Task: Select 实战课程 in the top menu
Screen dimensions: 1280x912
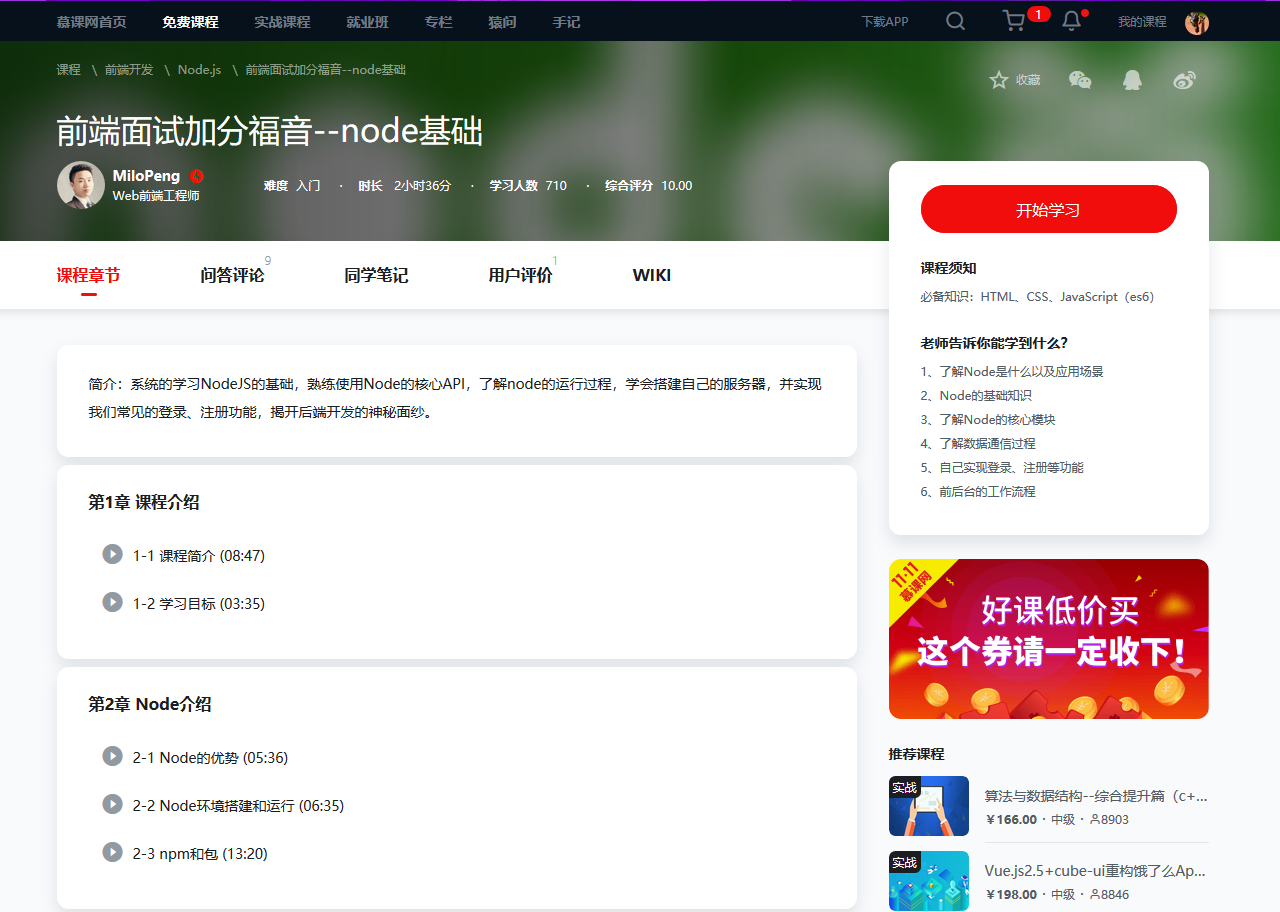Action: tap(283, 20)
